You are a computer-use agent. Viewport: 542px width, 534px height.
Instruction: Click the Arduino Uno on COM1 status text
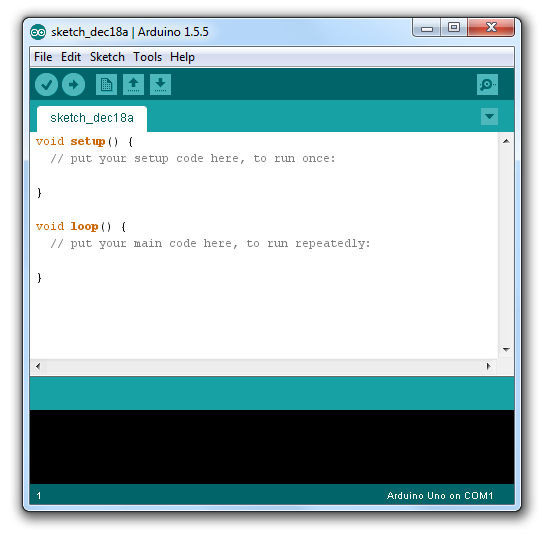(440, 496)
